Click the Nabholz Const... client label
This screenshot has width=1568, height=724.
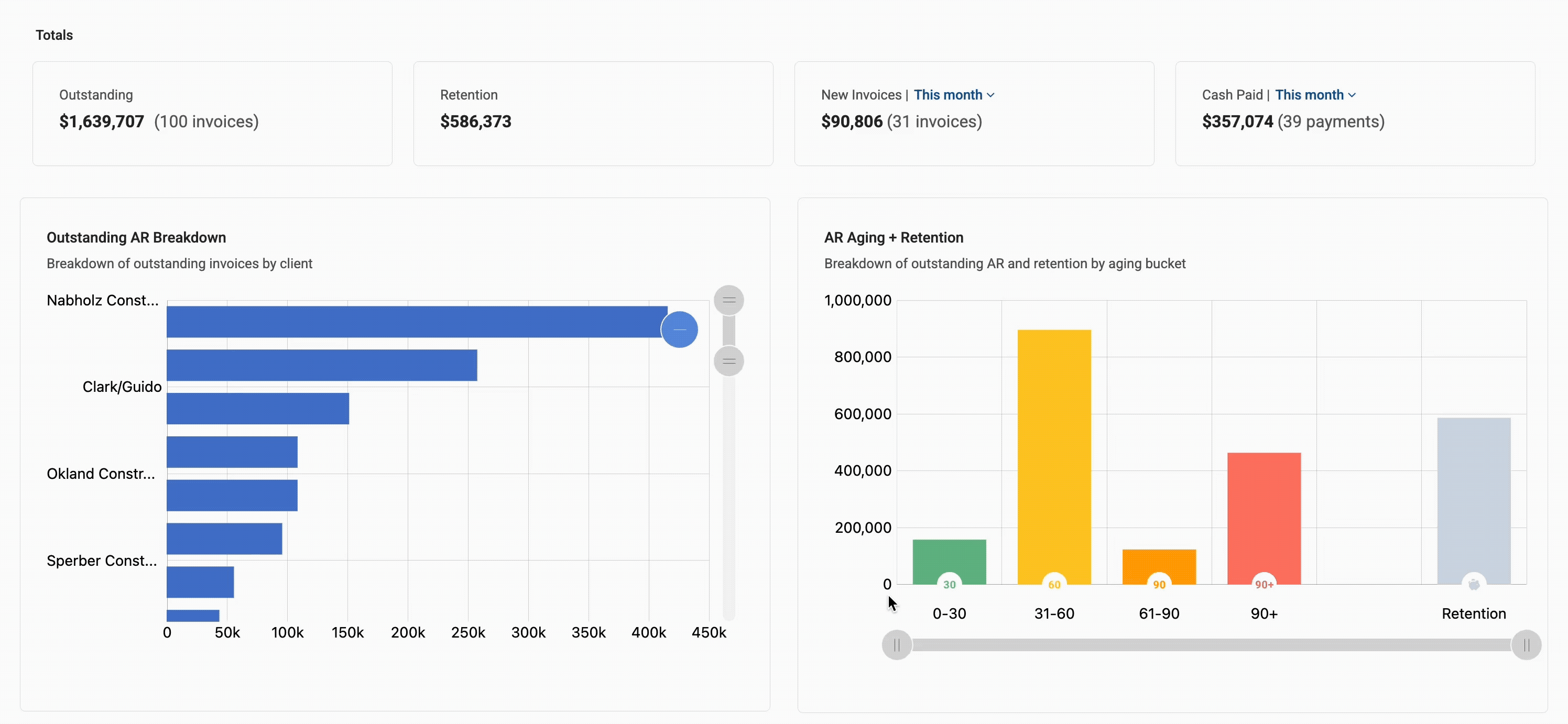click(x=102, y=301)
